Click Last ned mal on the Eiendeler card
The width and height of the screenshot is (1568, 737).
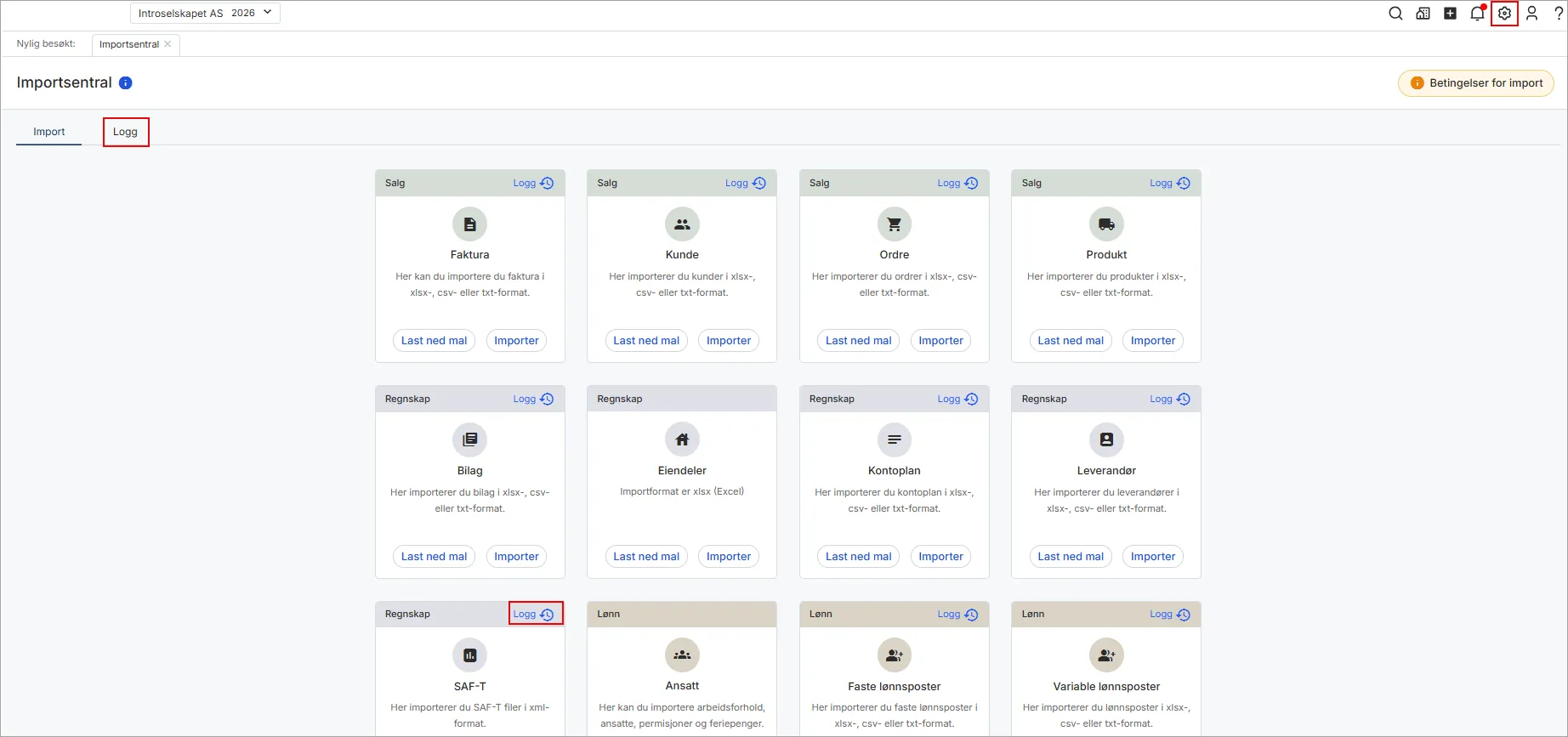pos(646,557)
